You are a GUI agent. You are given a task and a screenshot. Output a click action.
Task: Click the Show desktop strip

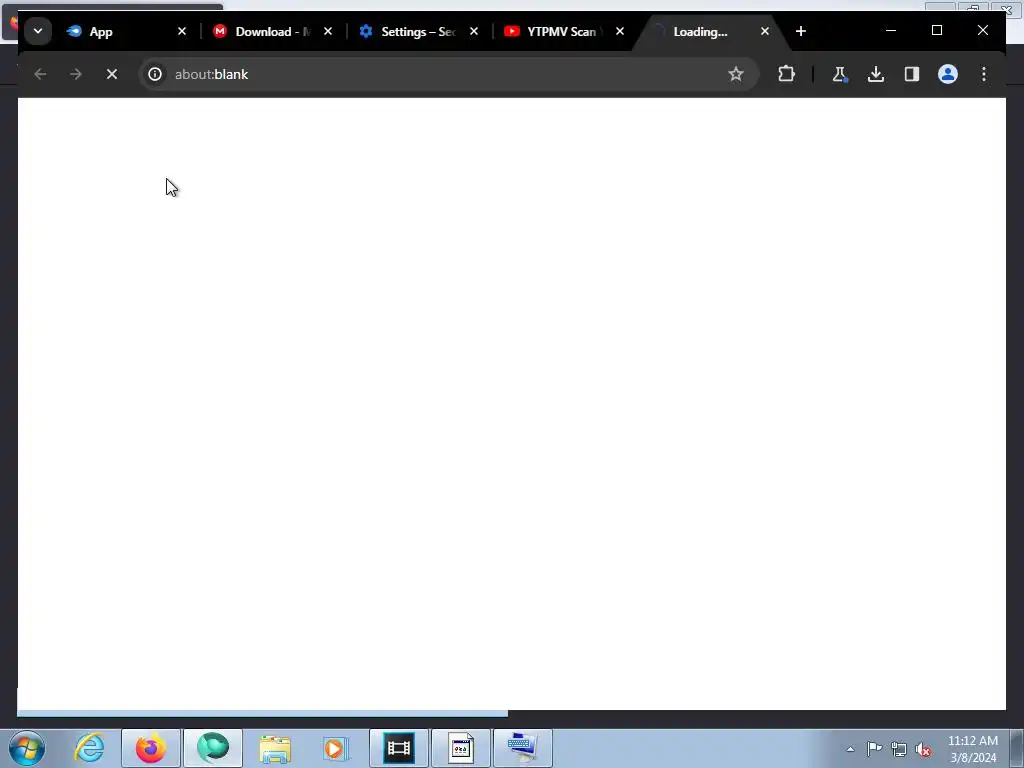coord(1017,749)
